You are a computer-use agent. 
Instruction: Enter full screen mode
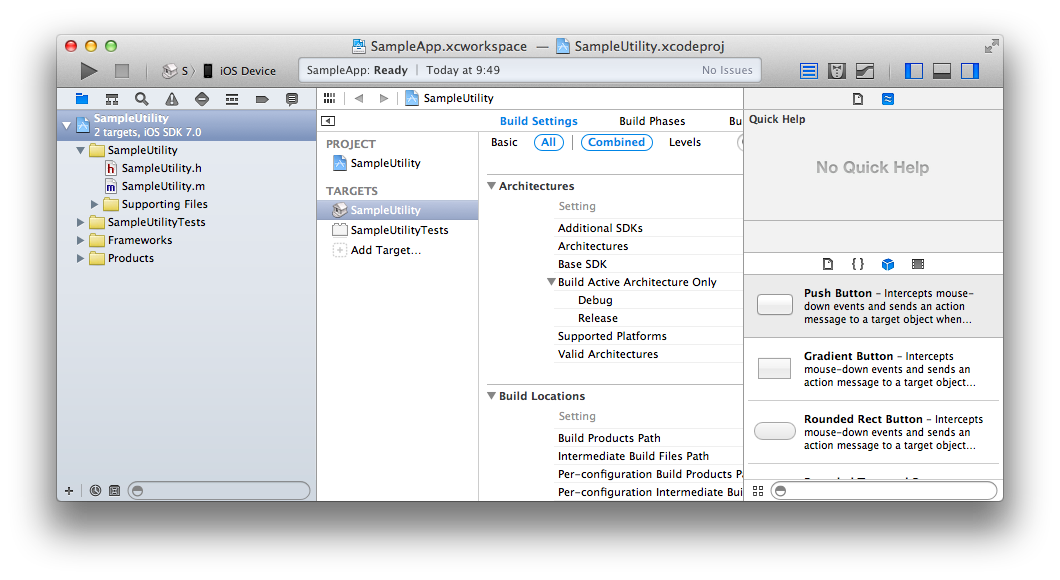click(x=991, y=46)
